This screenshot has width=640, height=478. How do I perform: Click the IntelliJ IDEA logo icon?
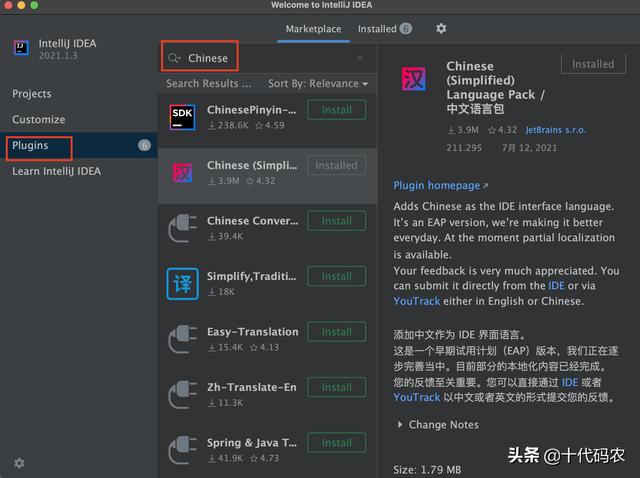pyautogui.click(x=21, y=48)
